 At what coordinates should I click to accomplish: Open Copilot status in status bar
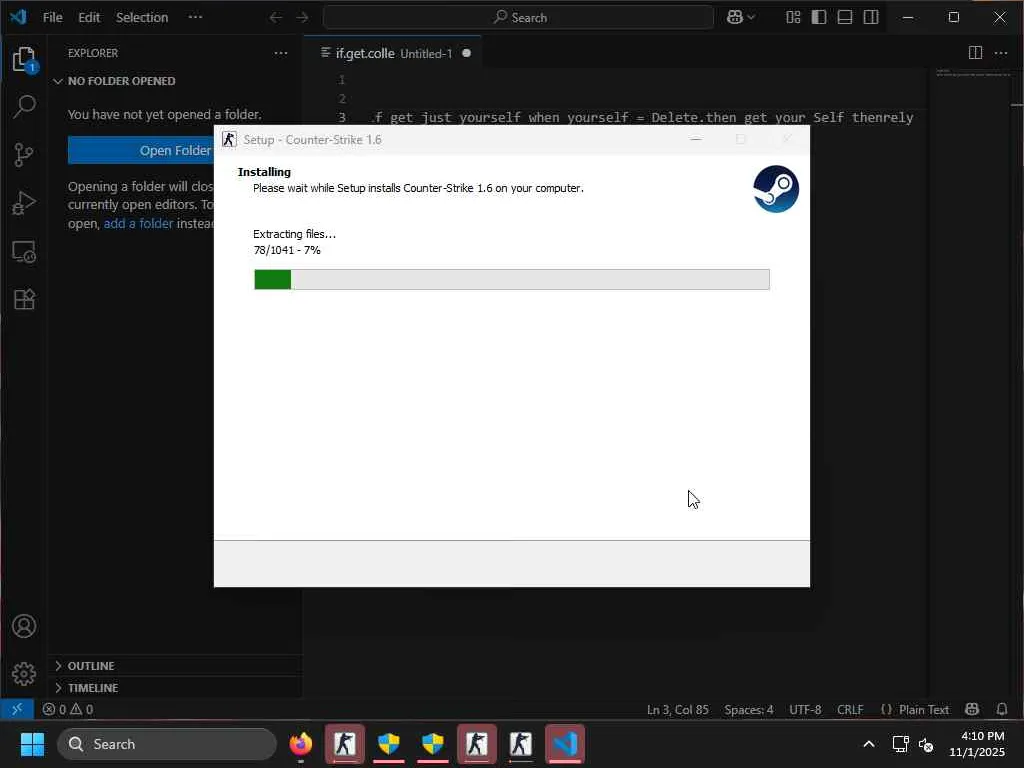tap(972, 709)
